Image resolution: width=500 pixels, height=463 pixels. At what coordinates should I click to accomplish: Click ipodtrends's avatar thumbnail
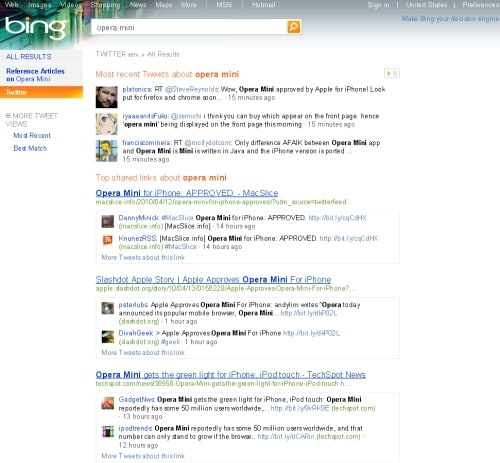(x=108, y=432)
